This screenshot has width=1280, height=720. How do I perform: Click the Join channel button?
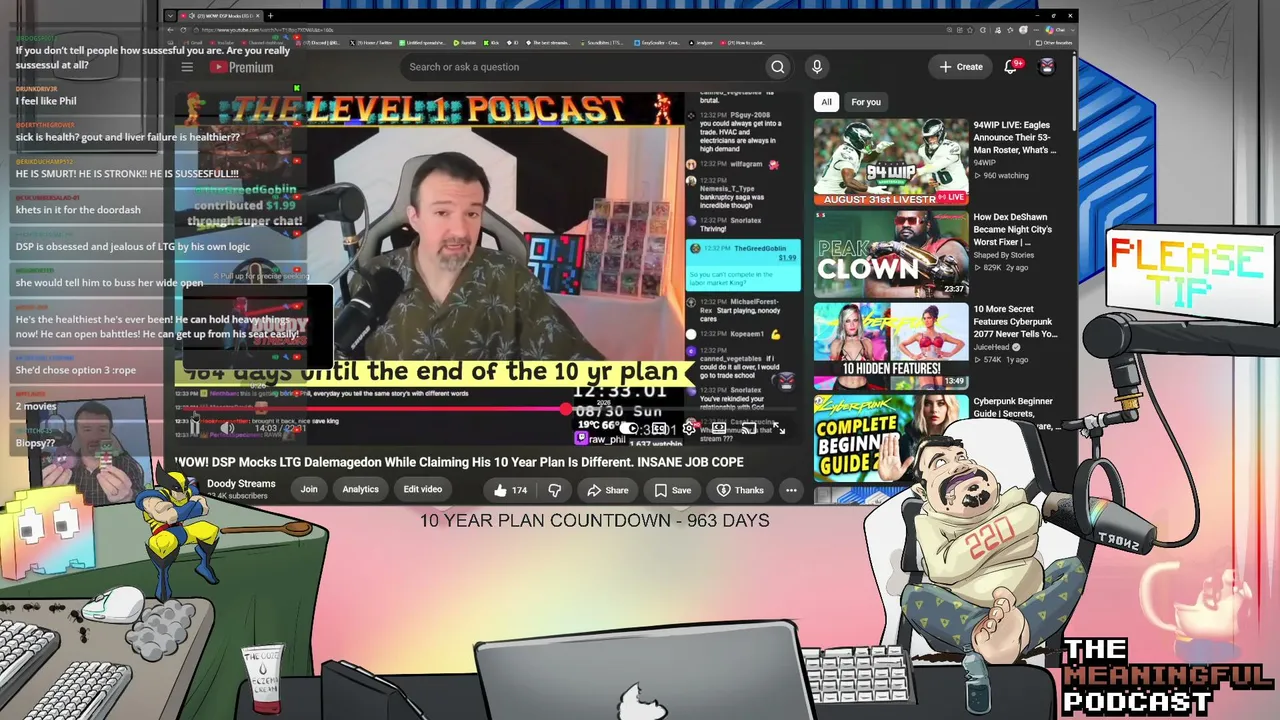point(309,490)
